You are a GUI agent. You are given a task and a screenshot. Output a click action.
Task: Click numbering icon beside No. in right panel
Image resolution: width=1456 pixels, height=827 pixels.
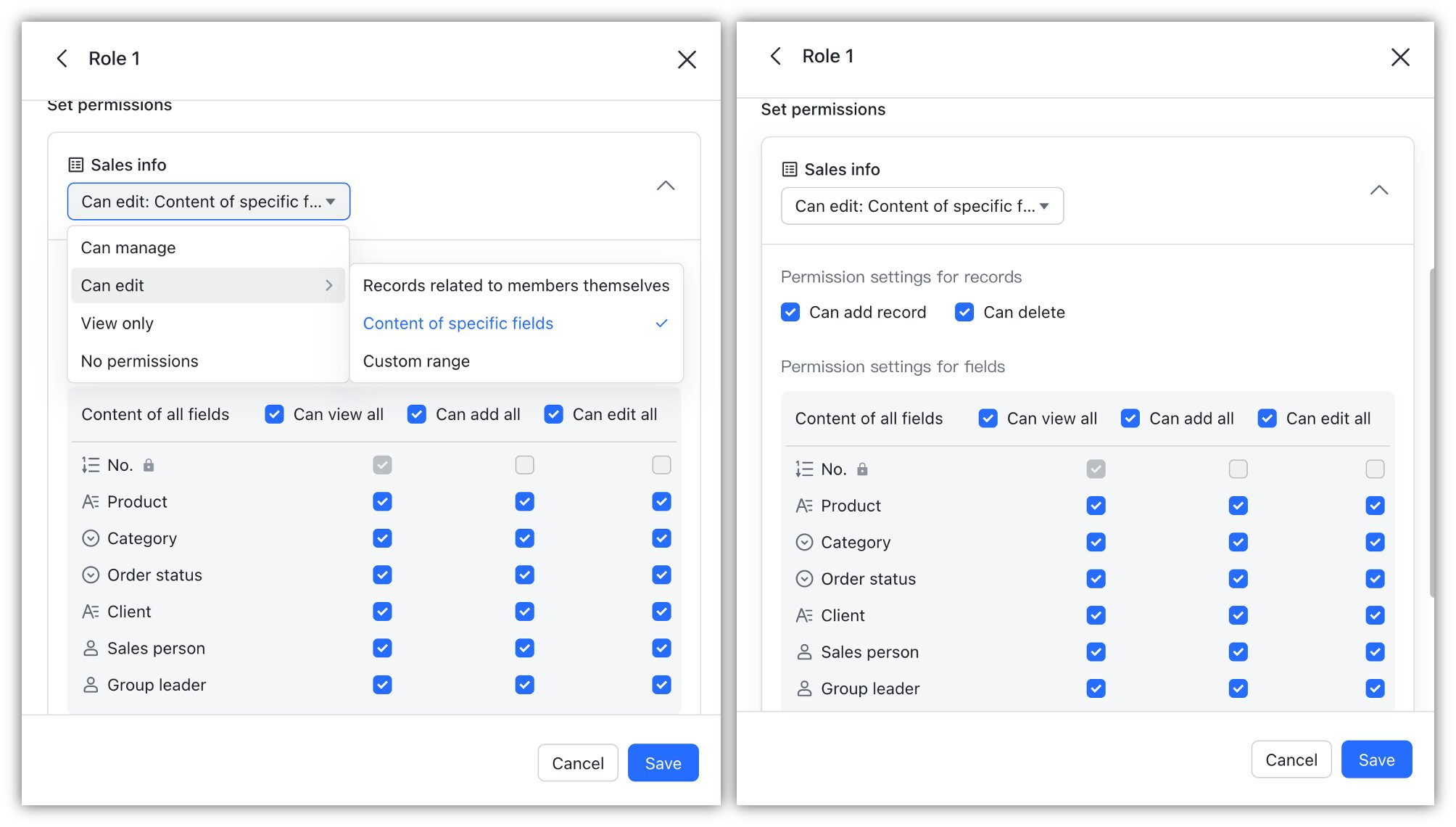pyautogui.click(x=804, y=469)
